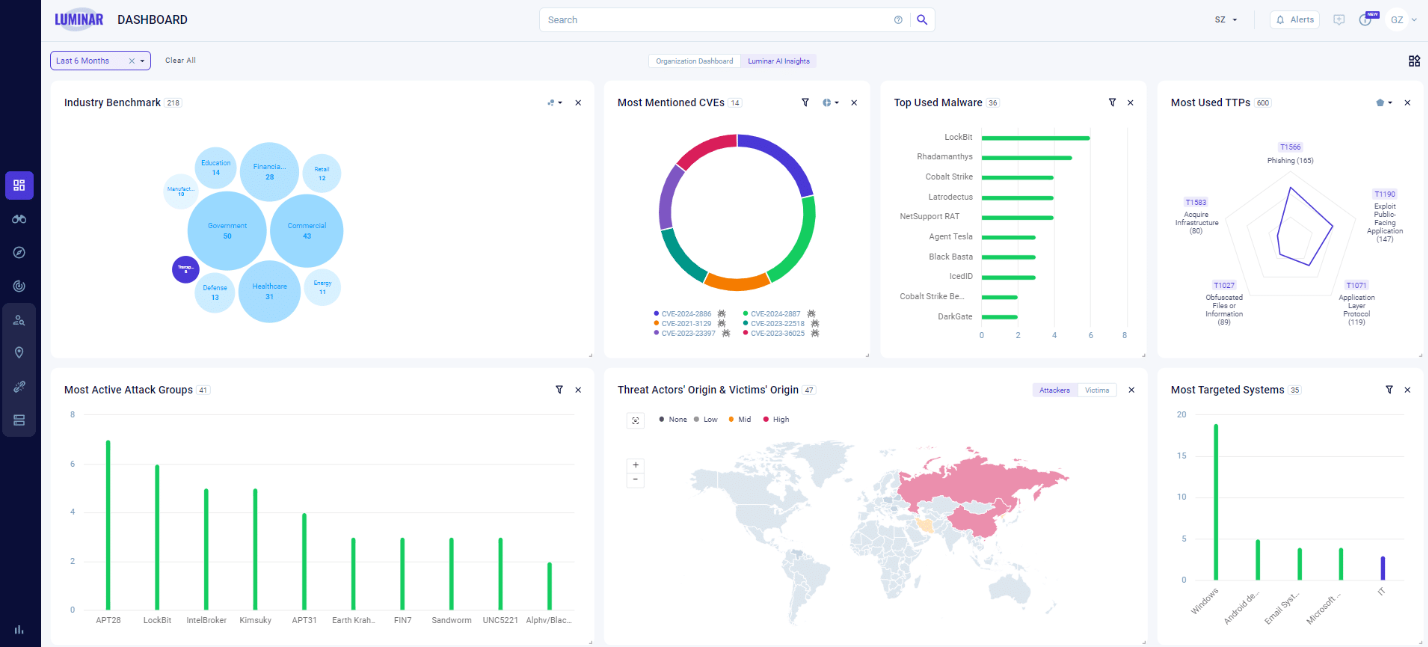Expand the SZ dropdown in header

coord(1226,20)
